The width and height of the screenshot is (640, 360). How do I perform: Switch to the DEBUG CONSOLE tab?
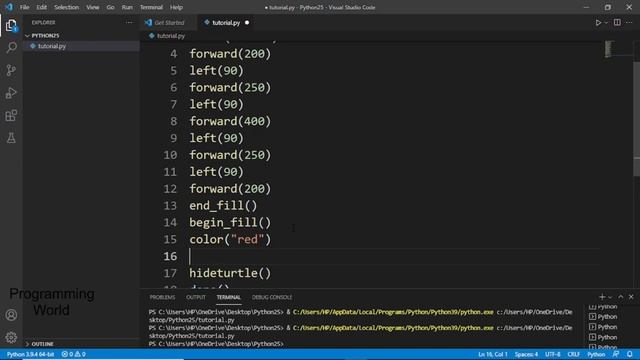[x=272, y=297]
